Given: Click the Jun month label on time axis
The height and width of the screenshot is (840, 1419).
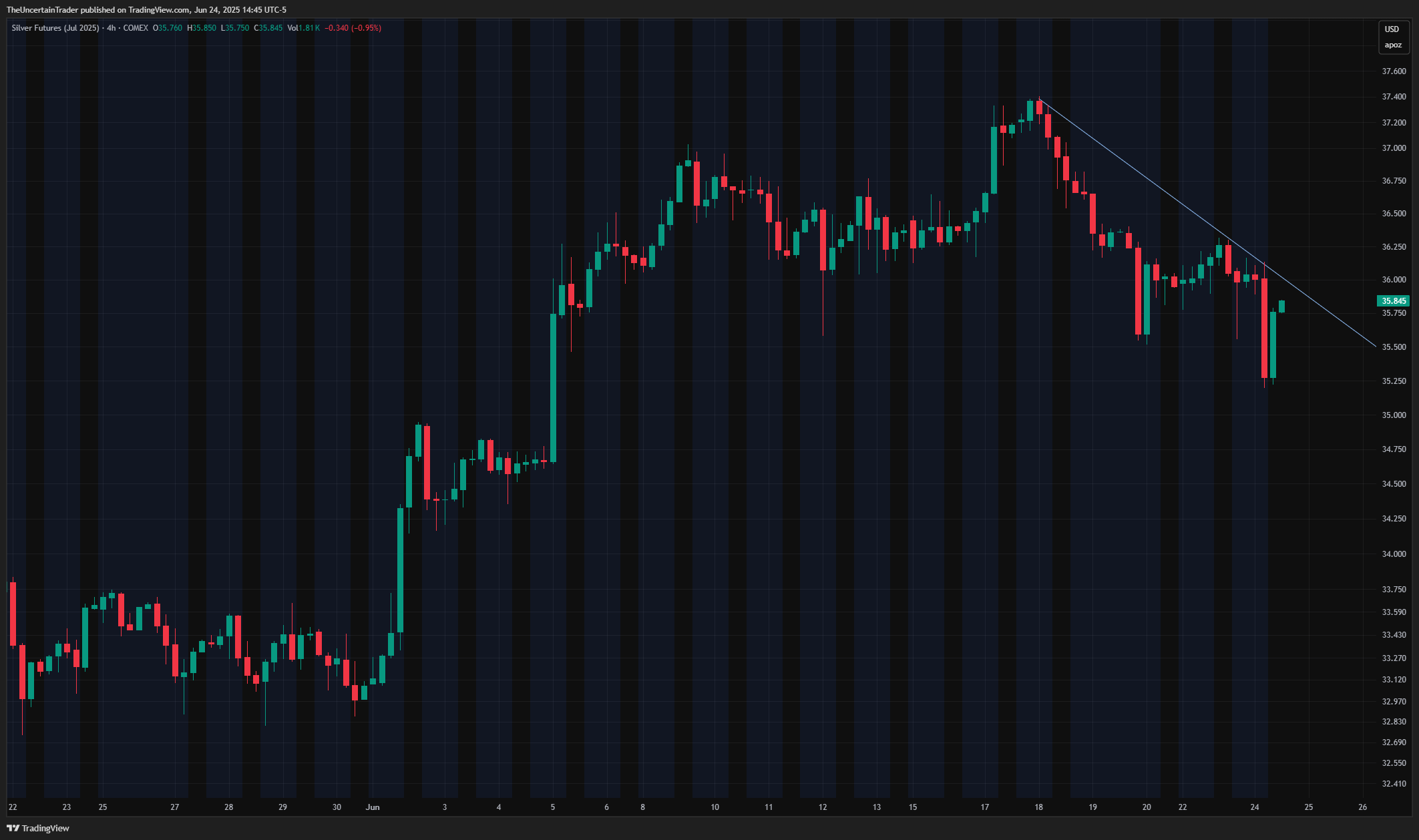Looking at the screenshot, I should 373,807.
